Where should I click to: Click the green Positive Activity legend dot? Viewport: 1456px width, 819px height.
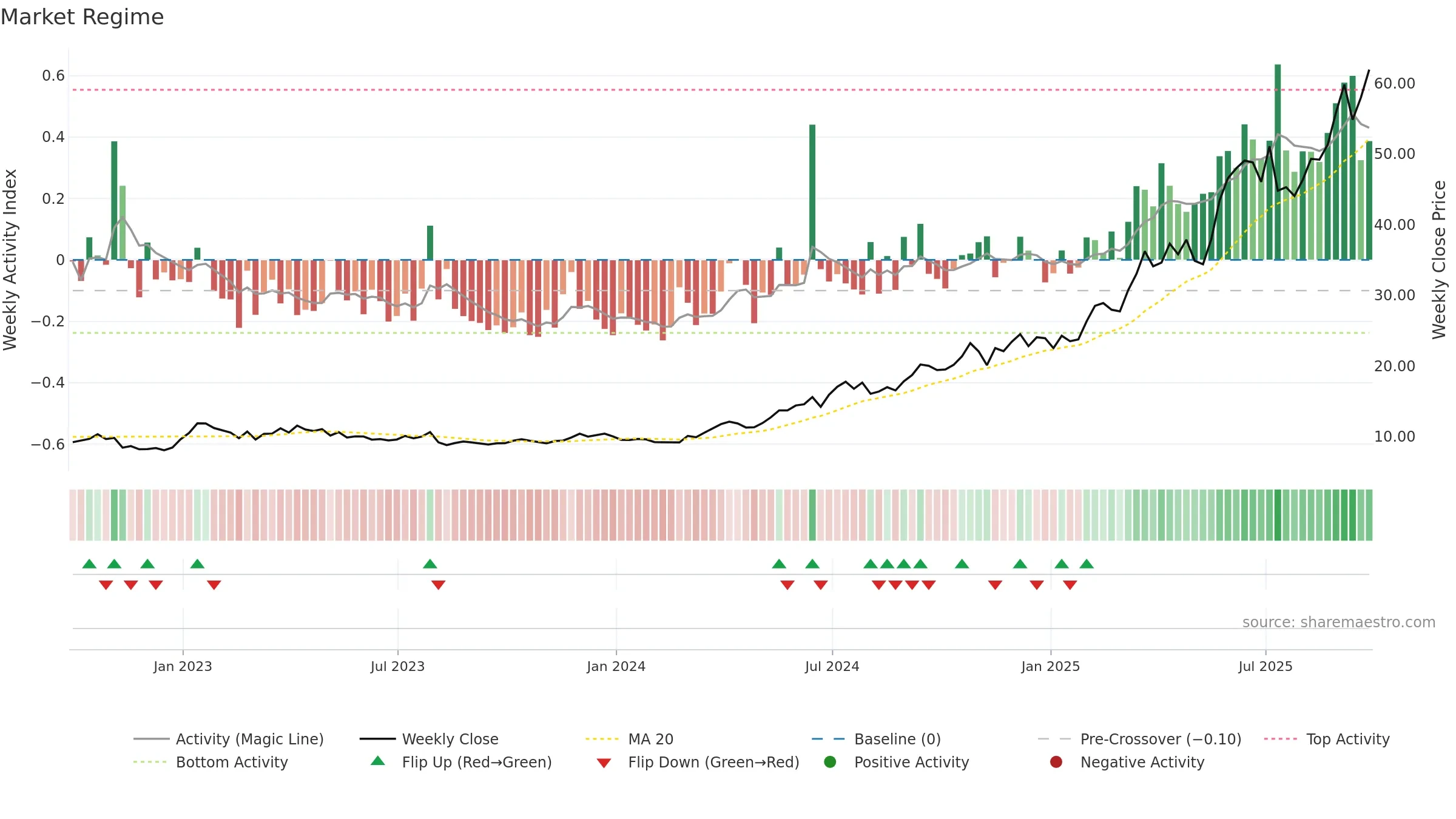[x=830, y=762]
